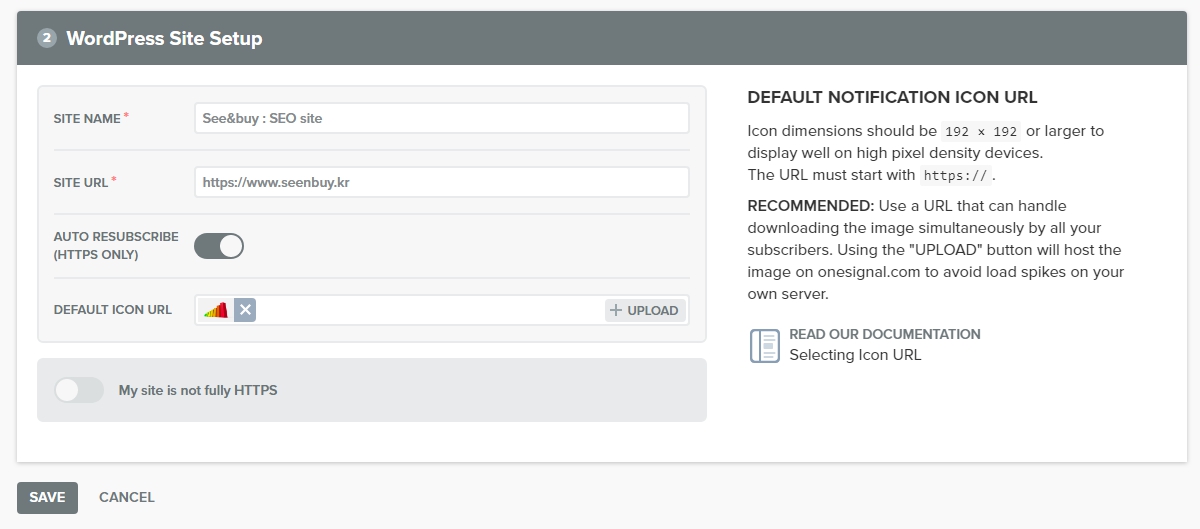Click the documentation book icon
This screenshot has height=529, width=1200.
tap(764, 345)
